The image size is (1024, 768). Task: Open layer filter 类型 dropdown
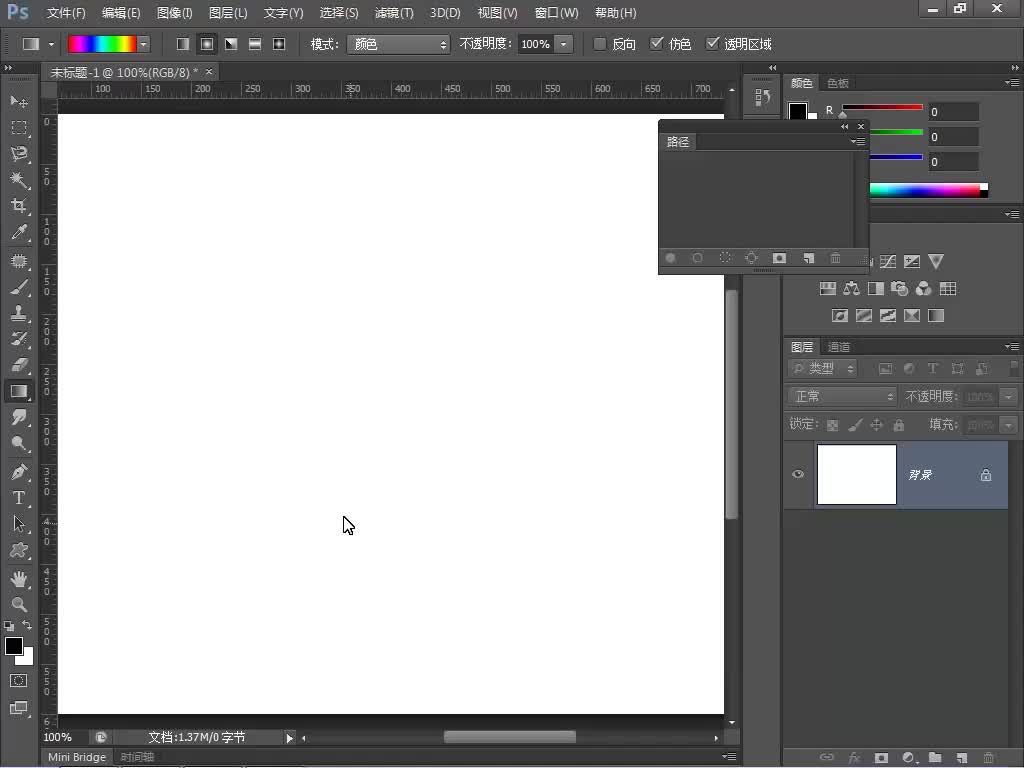point(822,369)
